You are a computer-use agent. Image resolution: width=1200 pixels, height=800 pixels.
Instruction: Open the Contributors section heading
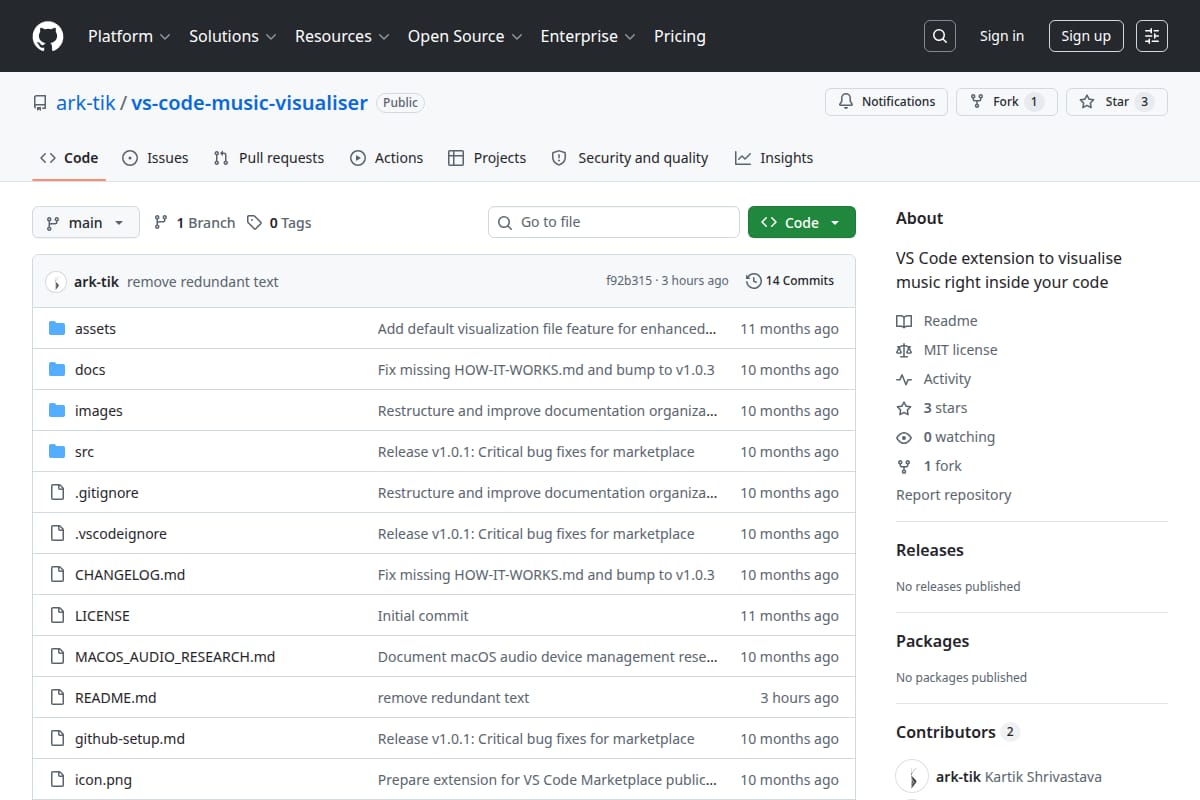click(x=956, y=732)
